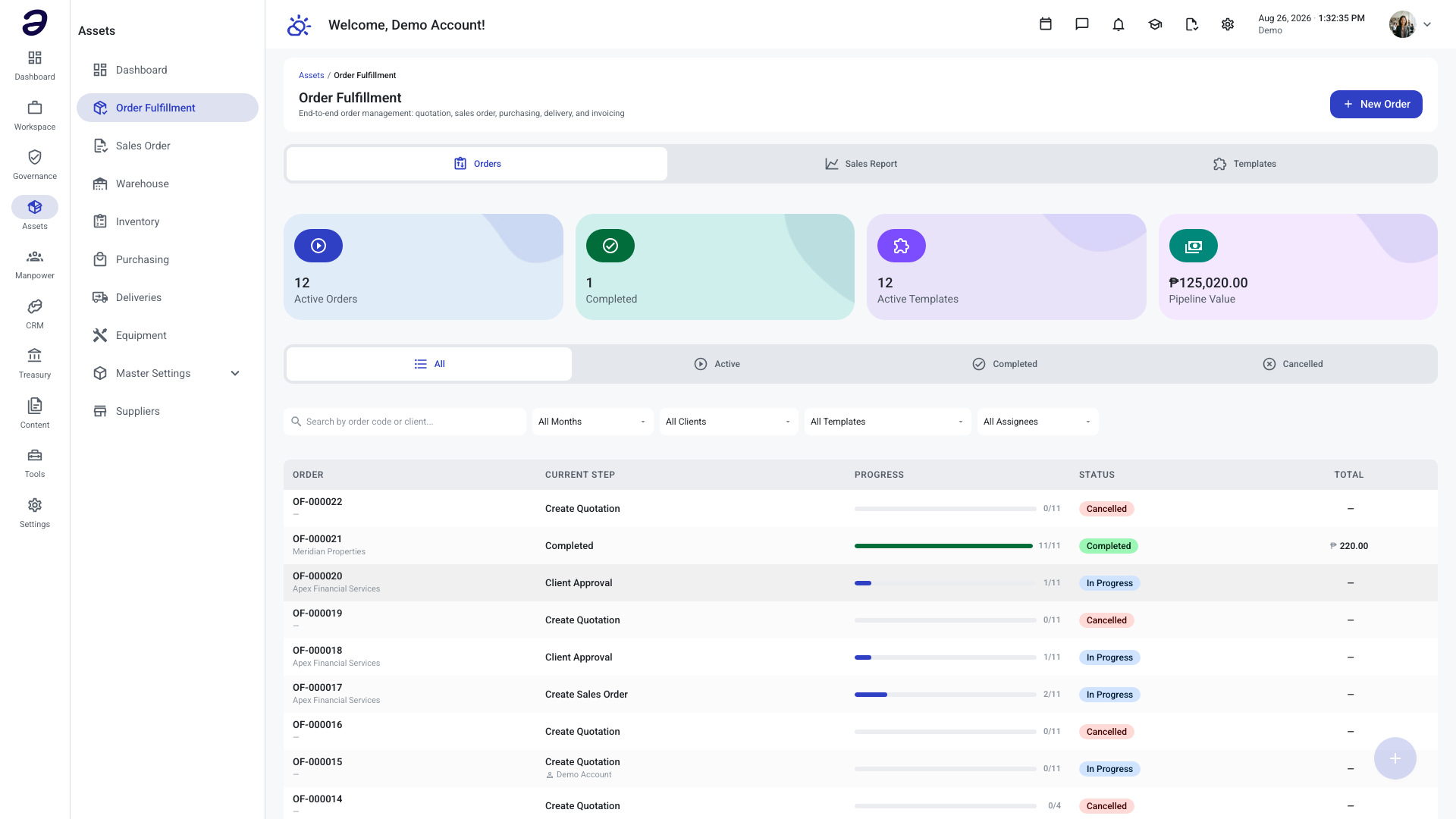
Task: Click the Pipeline Value money icon
Action: click(x=1194, y=246)
